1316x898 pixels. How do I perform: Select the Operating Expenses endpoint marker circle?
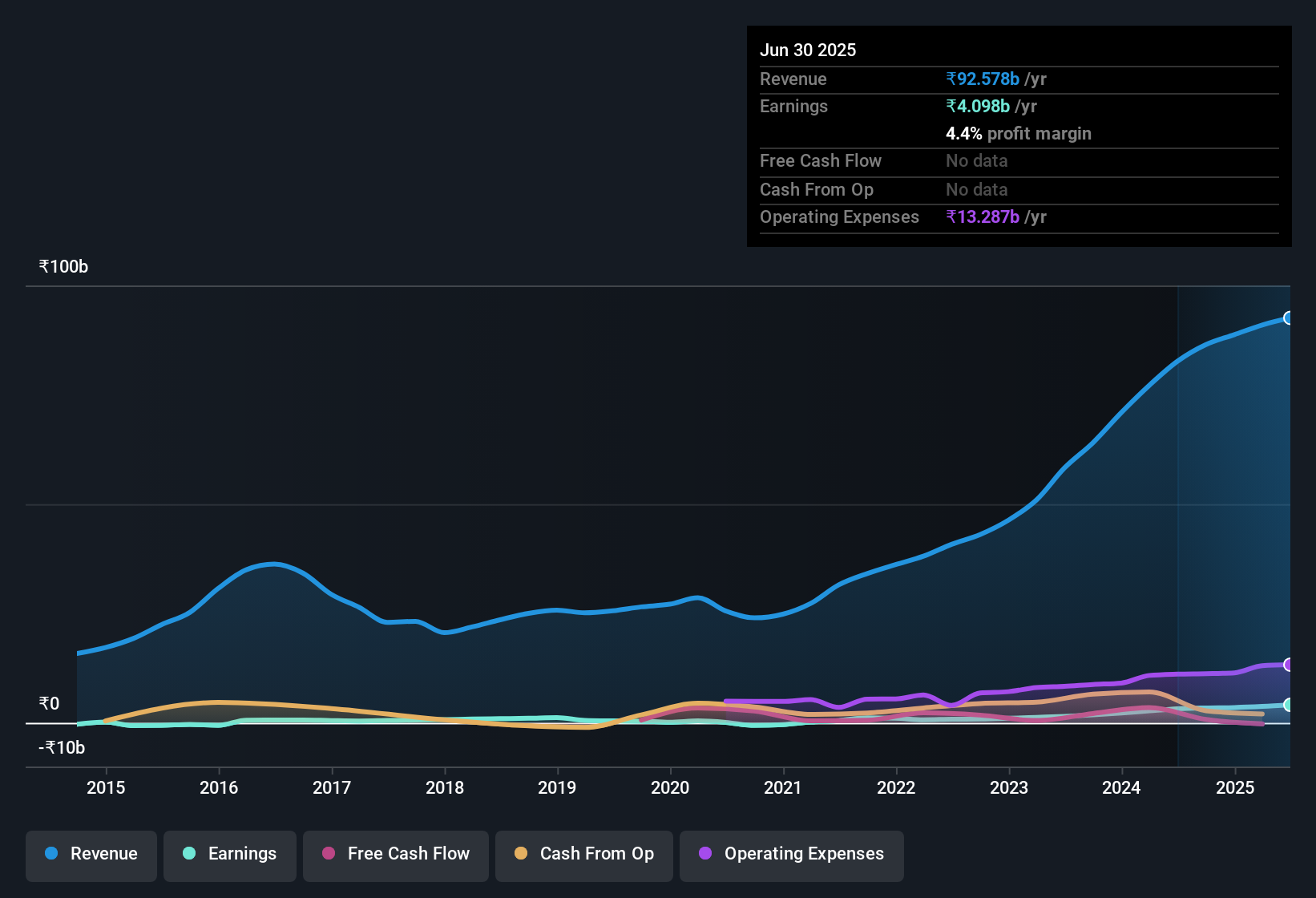click(1289, 665)
